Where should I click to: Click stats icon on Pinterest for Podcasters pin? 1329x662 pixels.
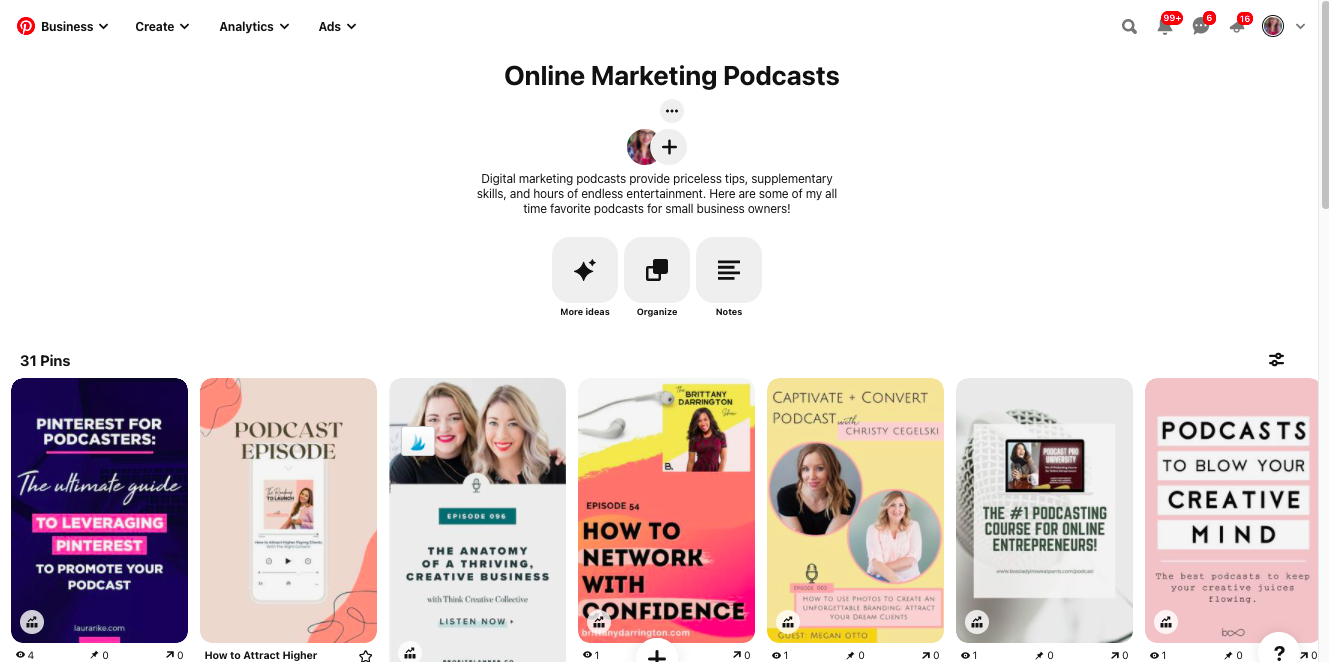[x=32, y=622]
